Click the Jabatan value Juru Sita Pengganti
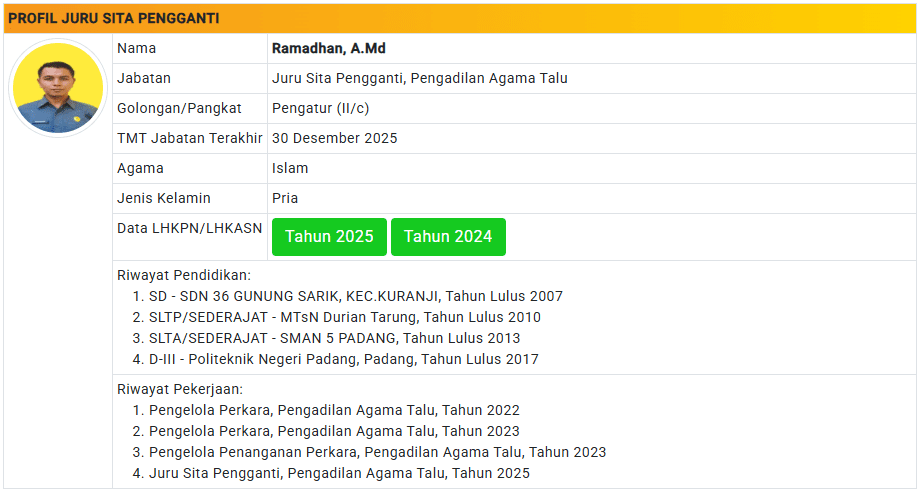Screen dimensions: 922x495 pos(419,78)
